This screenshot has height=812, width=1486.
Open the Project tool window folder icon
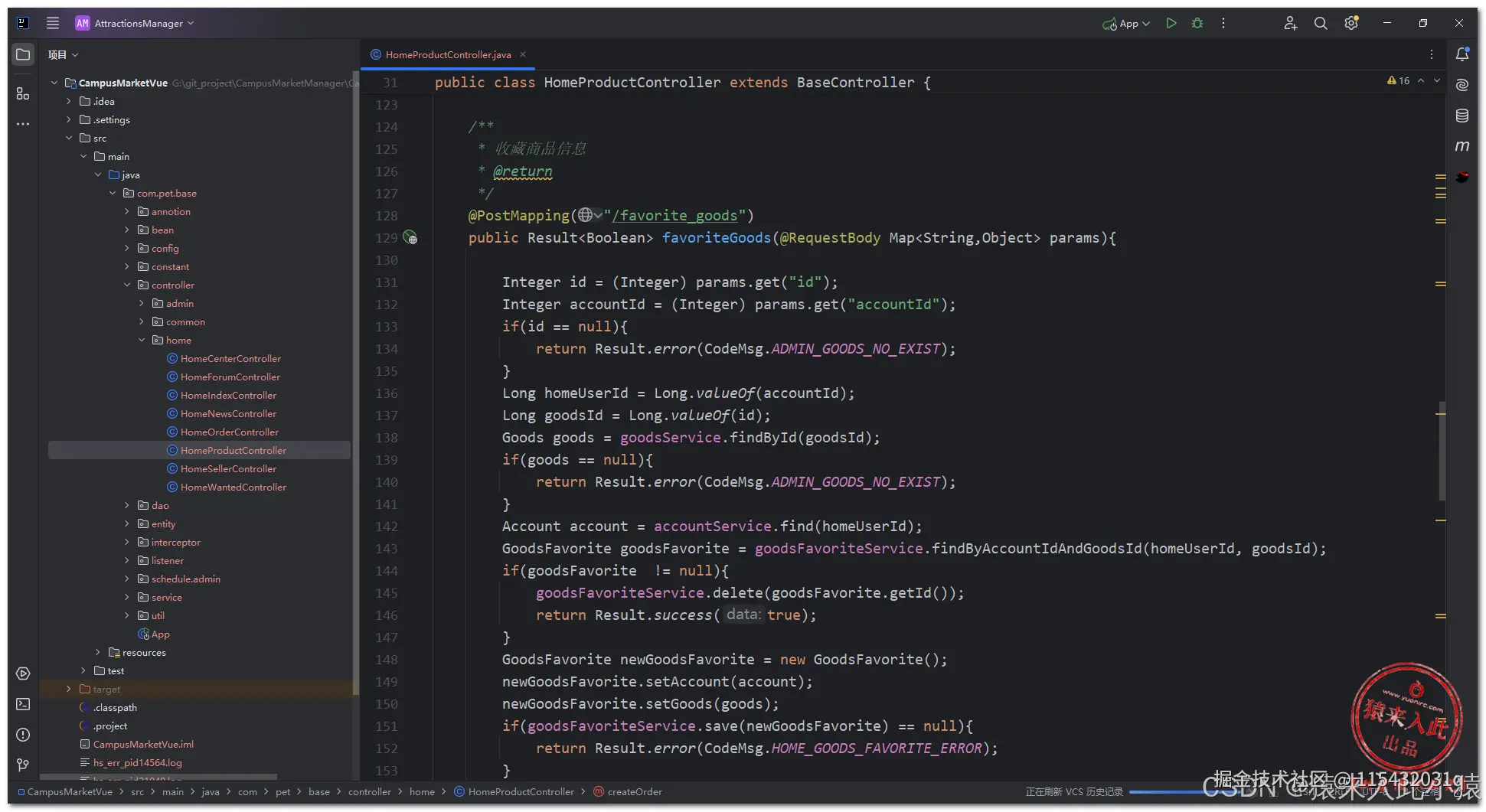coord(23,54)
